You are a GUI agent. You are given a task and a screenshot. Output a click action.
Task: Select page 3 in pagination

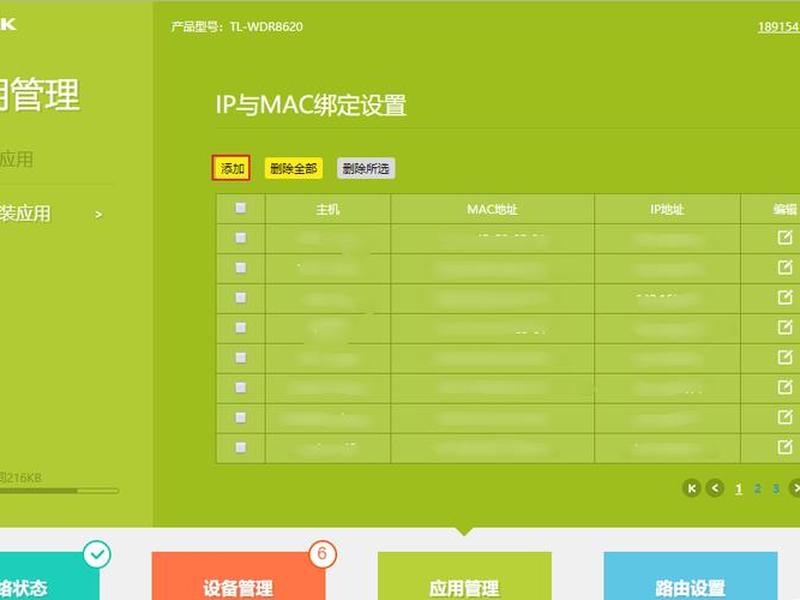pos(776,489)
